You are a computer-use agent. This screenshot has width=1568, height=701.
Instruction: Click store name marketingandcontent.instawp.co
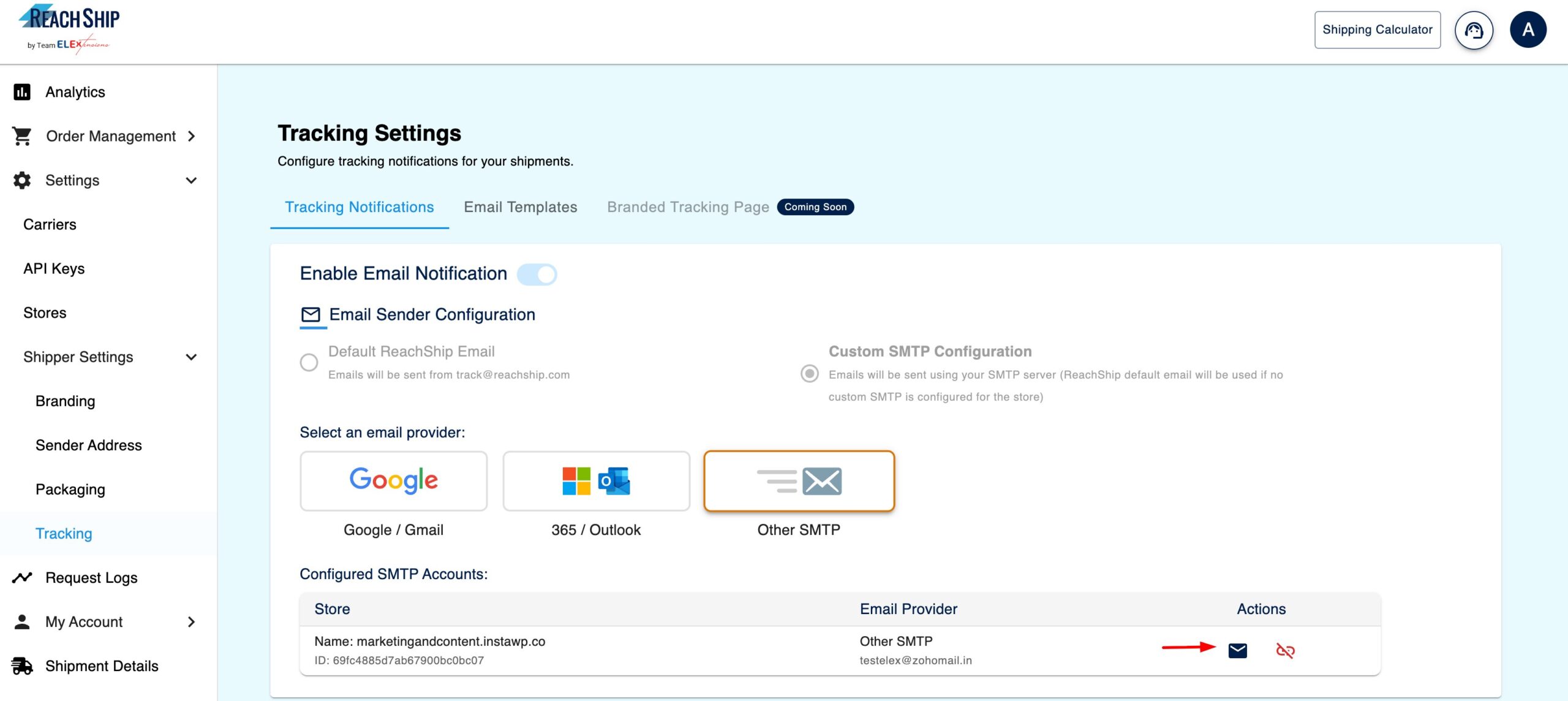click(451, 641)
